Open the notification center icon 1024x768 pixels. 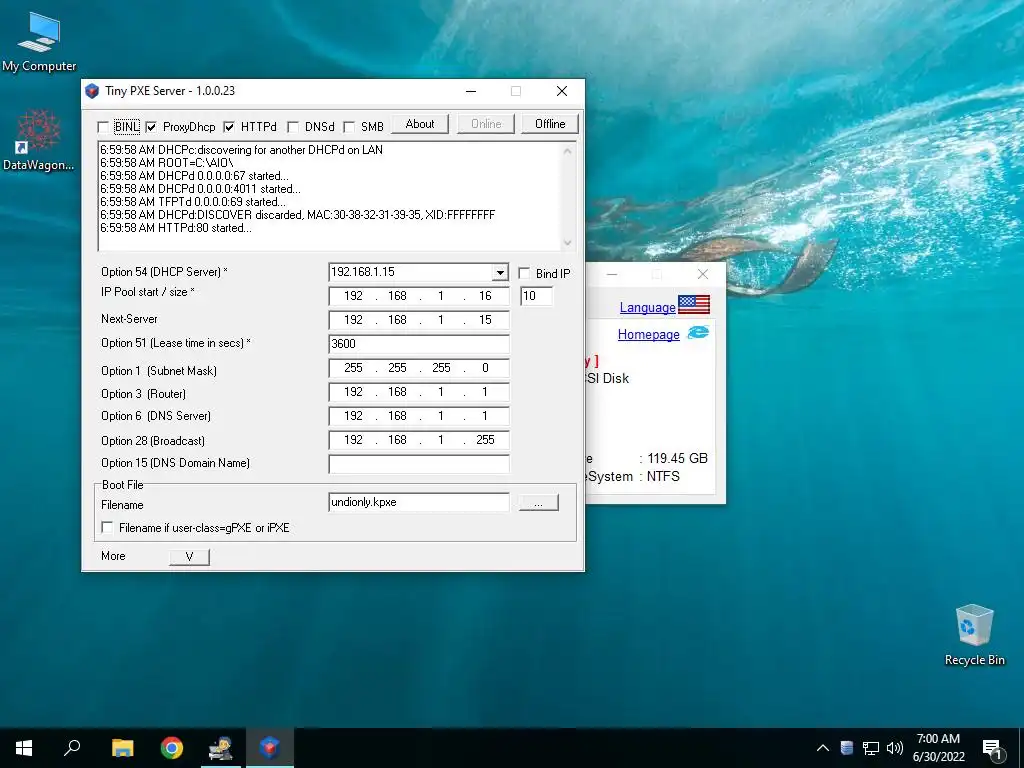click(x=992, y=749)
